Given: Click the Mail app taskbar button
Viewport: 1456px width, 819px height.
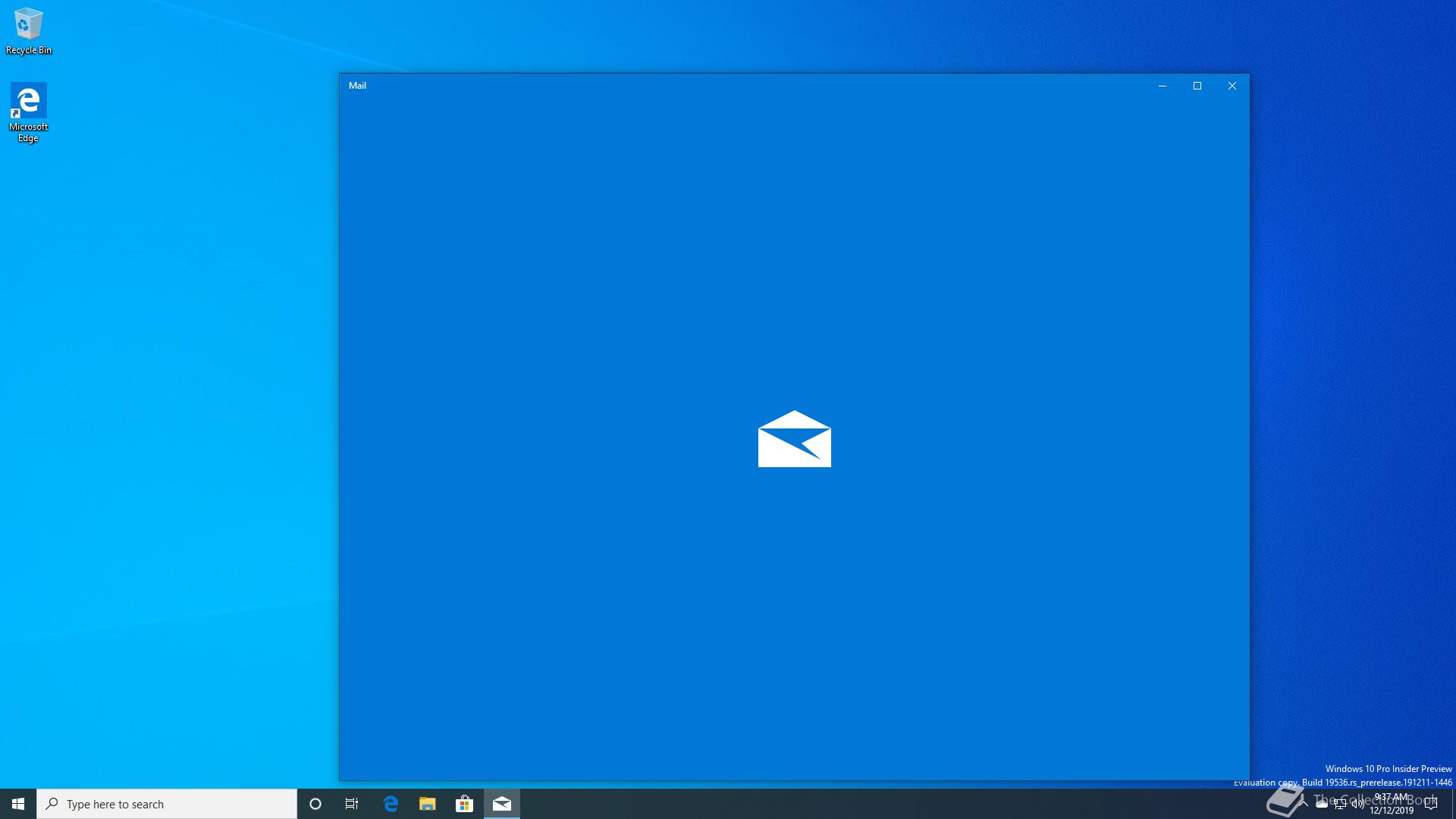Looking at the screenshot, I should tap(502, 804).
